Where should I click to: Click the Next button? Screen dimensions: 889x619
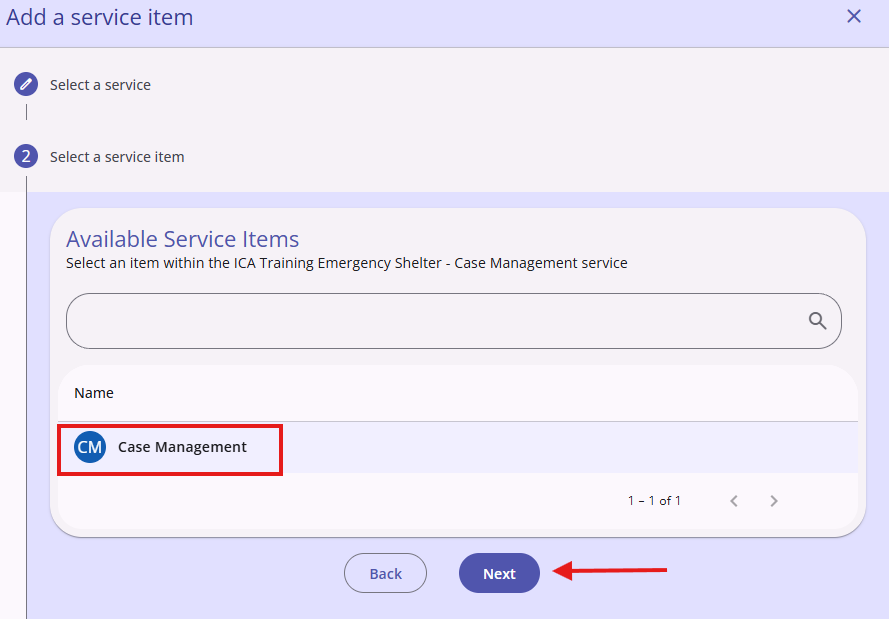[499, 574]
